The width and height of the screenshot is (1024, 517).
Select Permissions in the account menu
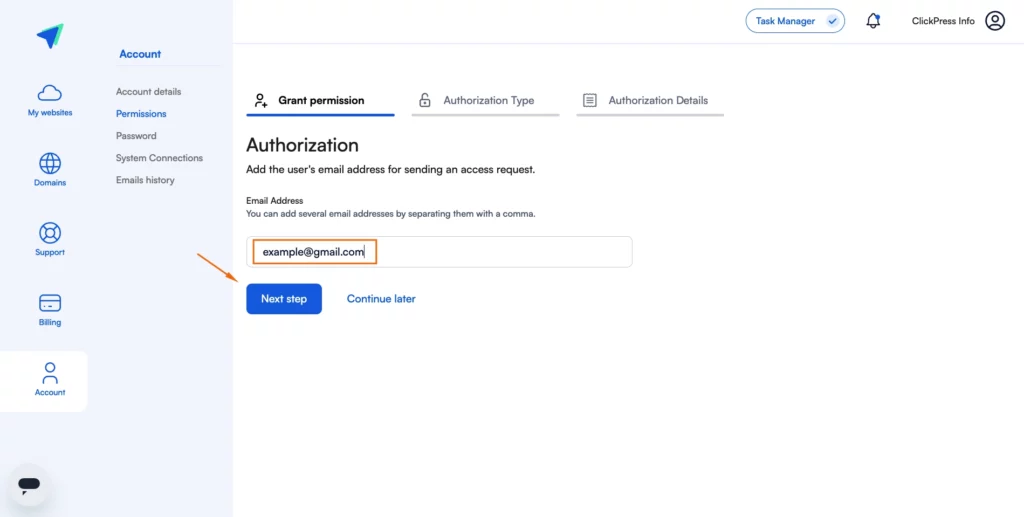point(141,114)
